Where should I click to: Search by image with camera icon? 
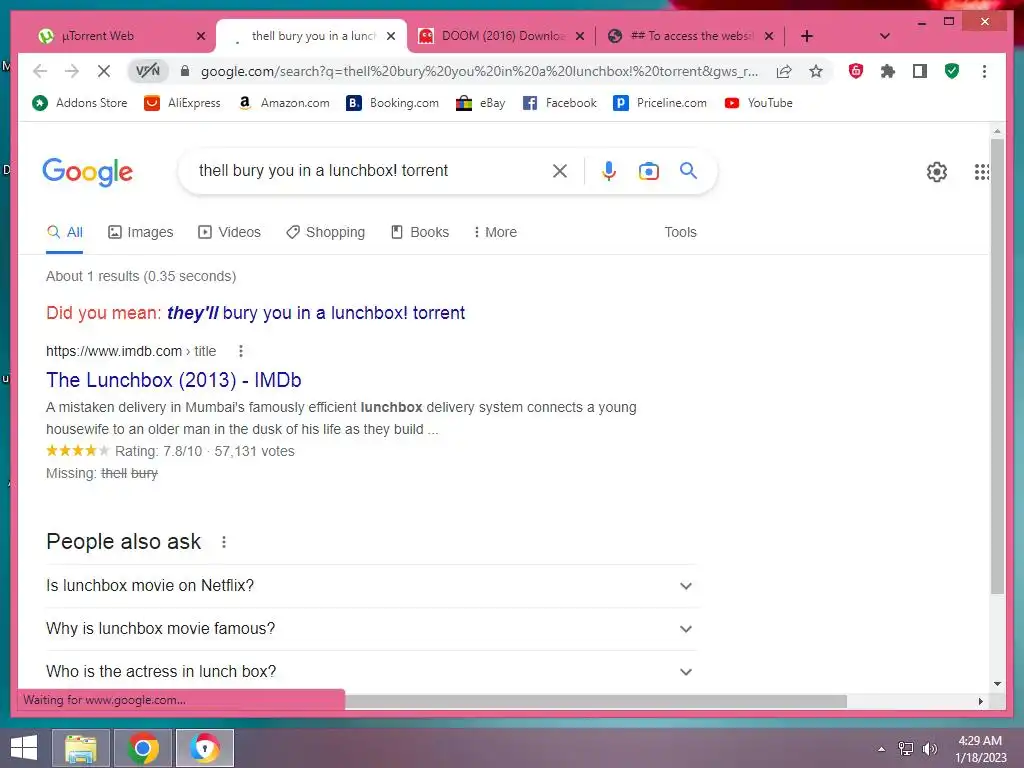coord(648,171)
